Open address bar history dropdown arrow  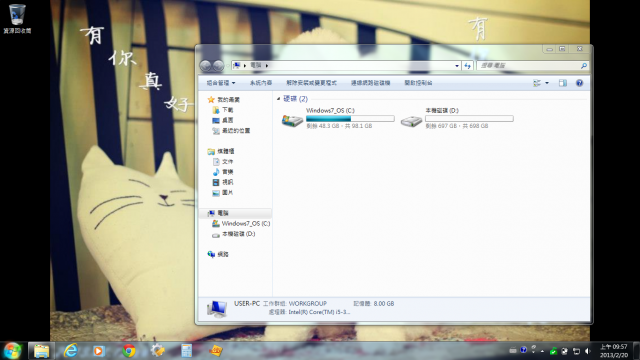(x=457, y=66)
